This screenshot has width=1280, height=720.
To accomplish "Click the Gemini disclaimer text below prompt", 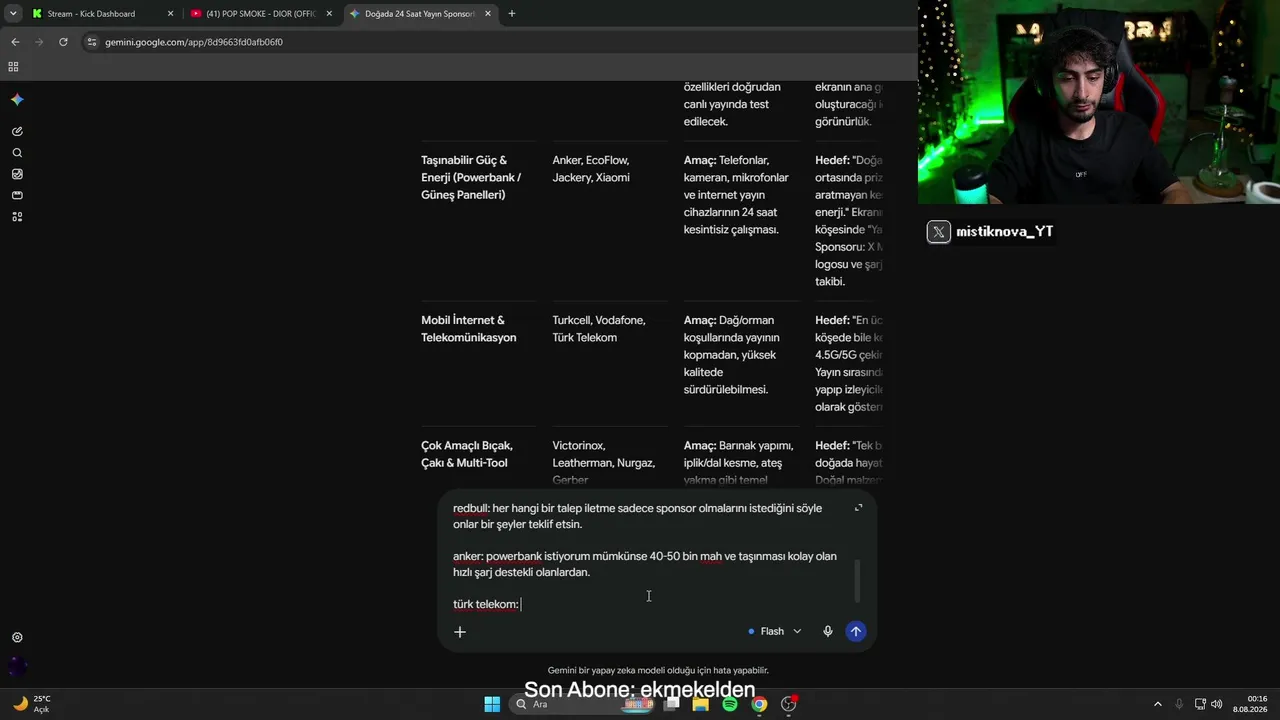I will tap(658, 670).
